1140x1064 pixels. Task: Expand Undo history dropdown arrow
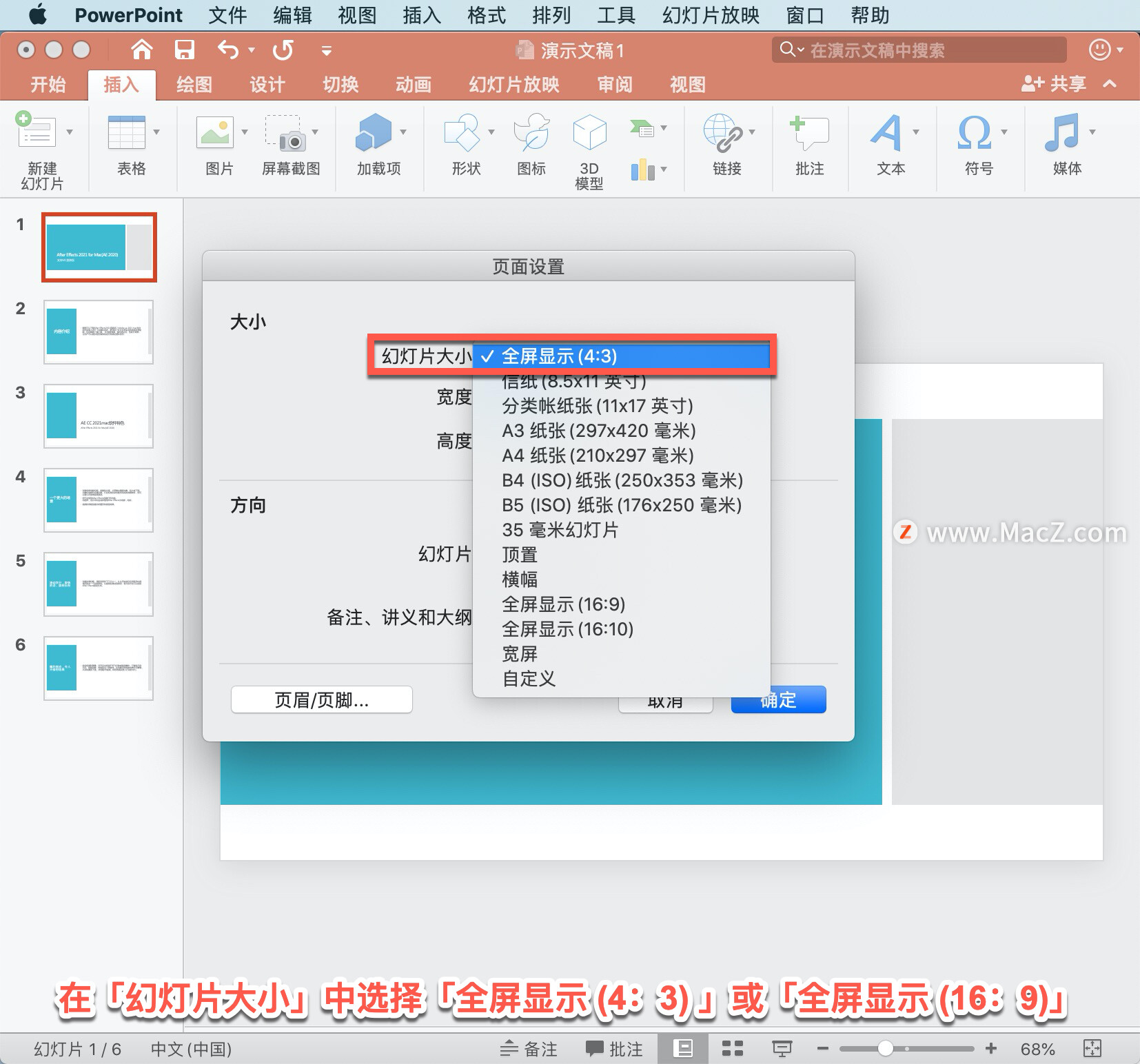[252, 50]
